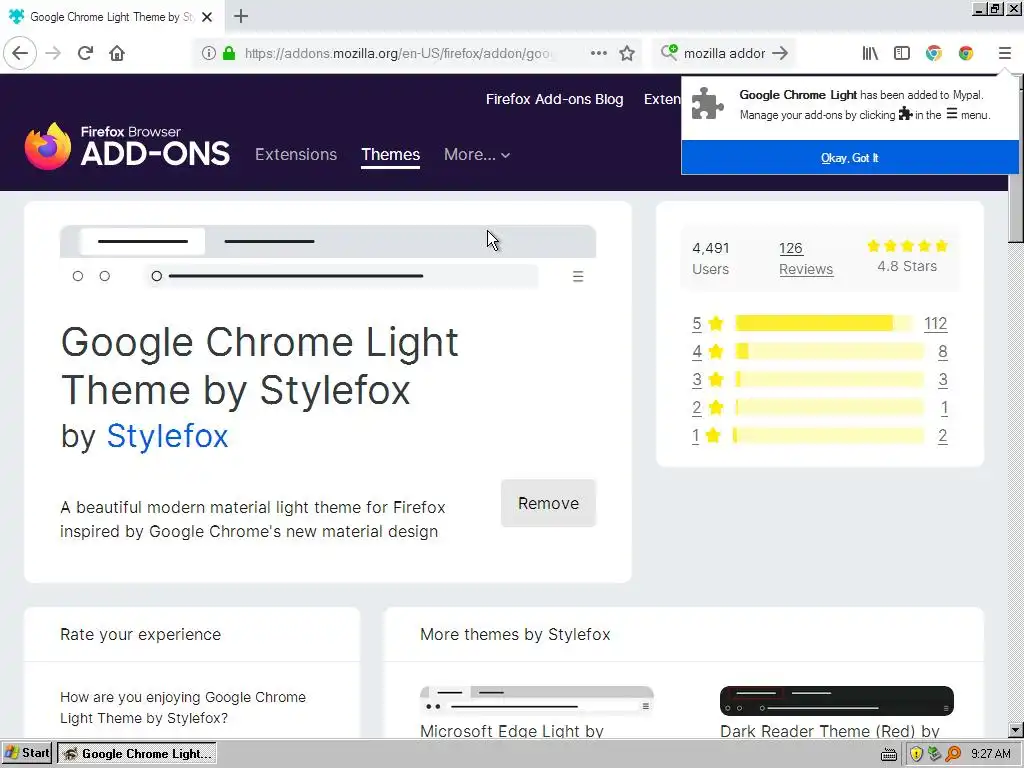The width and height of the screenshot is (1024, 768).
Task: Click the Microsoft Edge Light by title link
Action: click(x=511, y=731)
